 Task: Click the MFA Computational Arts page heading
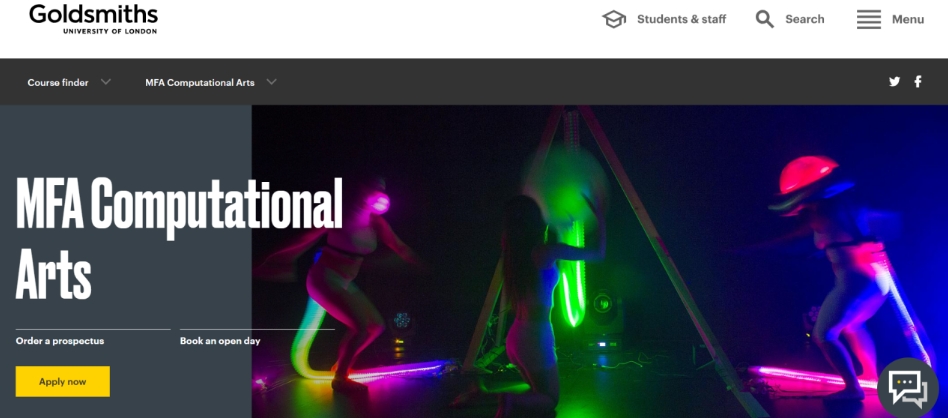[179, 238]
